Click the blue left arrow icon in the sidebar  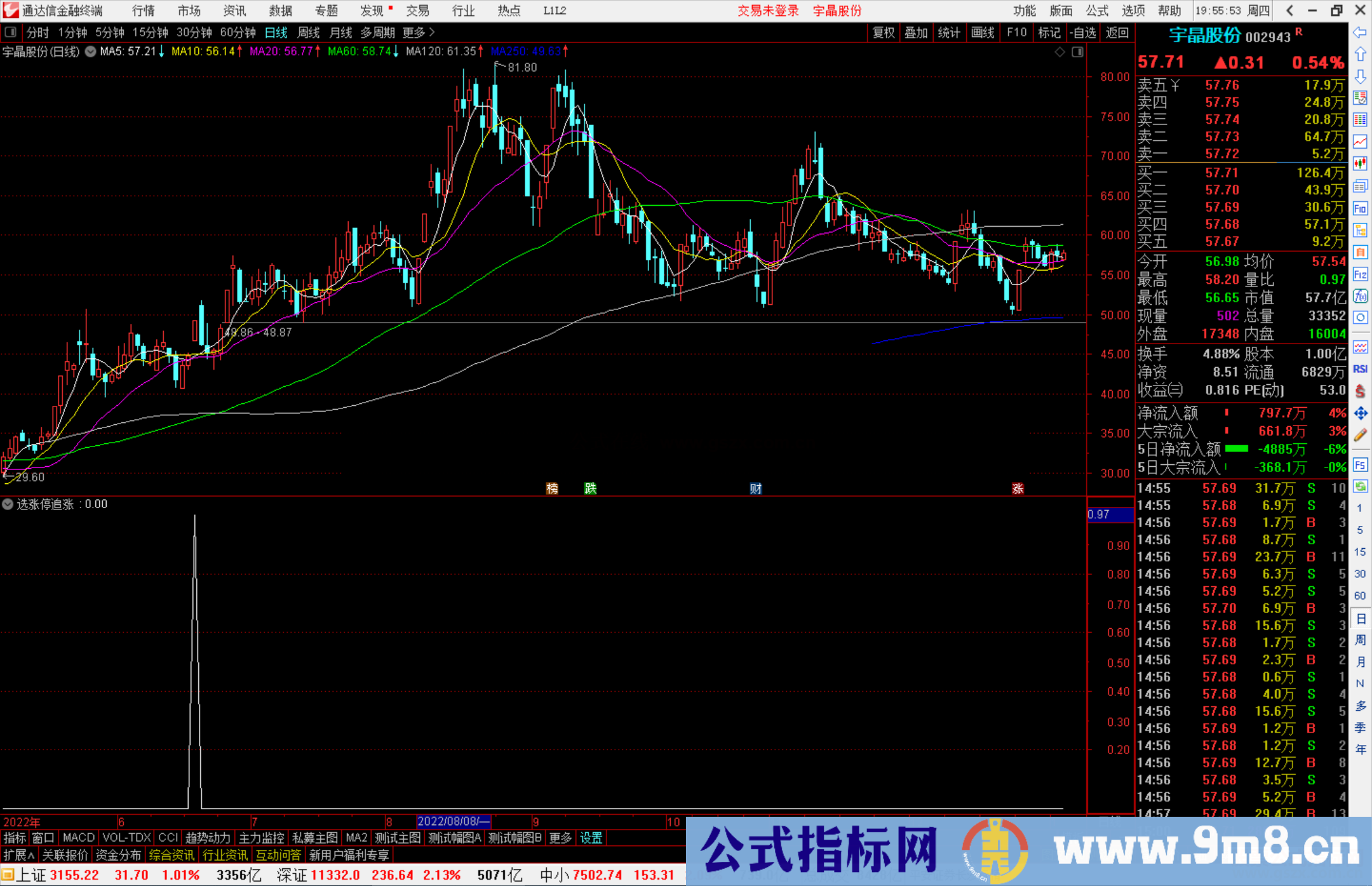1360,32
